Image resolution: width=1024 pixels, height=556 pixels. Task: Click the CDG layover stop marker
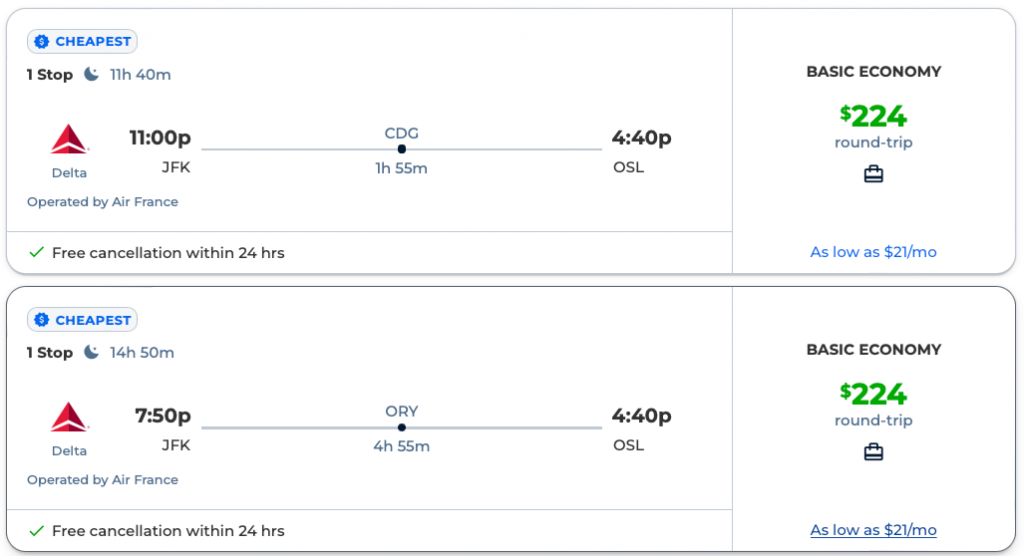[x=401, y=149]
